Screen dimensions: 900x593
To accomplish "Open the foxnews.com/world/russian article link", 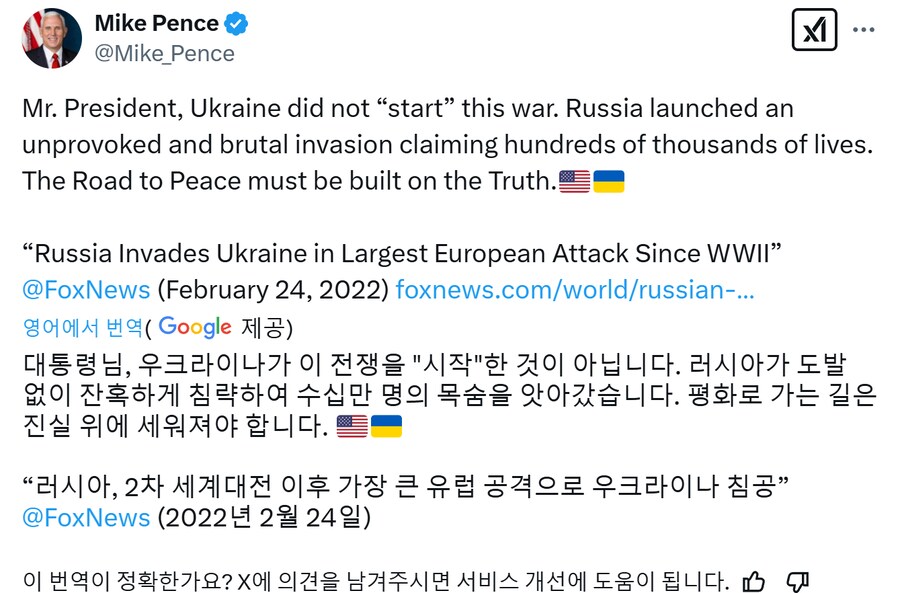I will tap(575, 290).
